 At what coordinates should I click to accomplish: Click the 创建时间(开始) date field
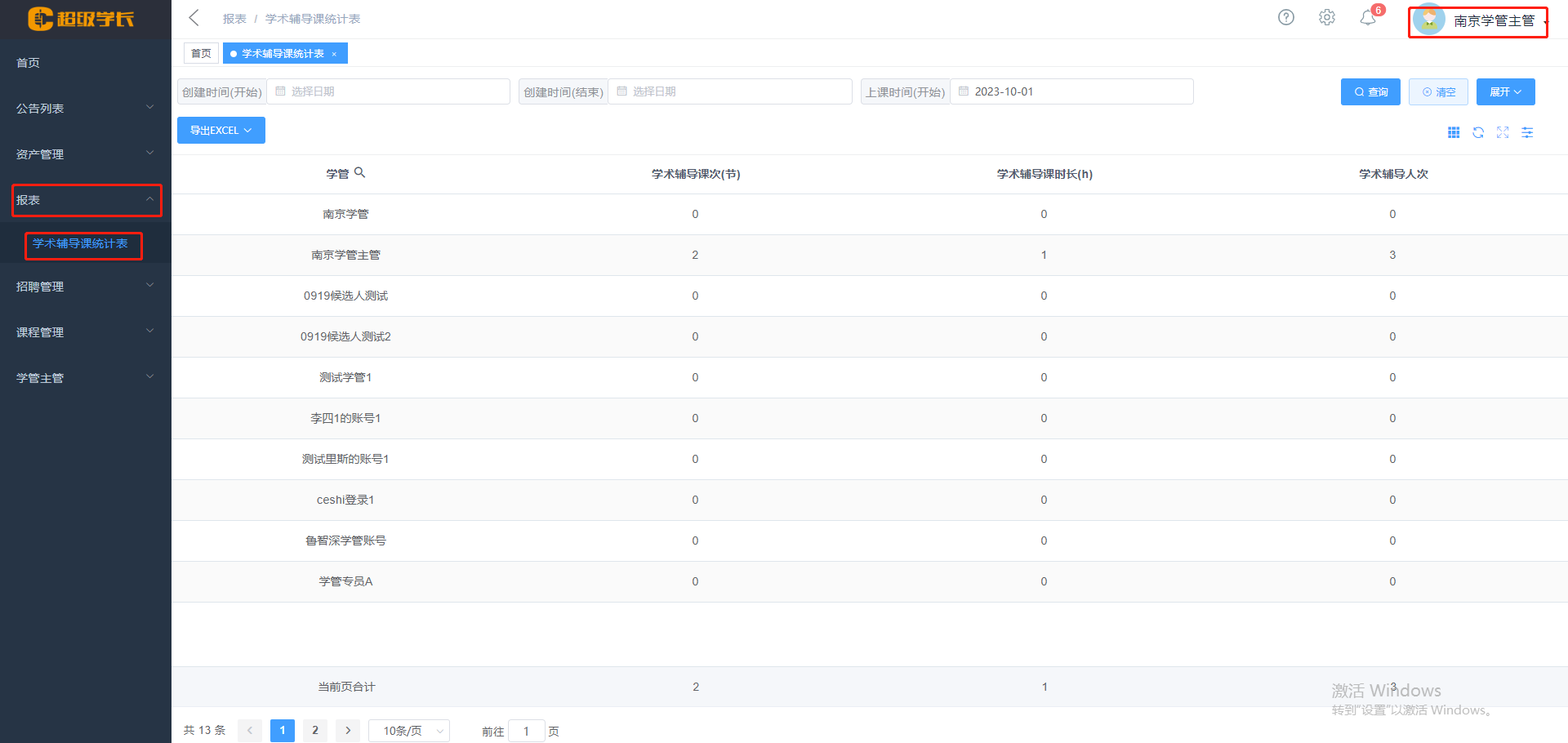388,91
